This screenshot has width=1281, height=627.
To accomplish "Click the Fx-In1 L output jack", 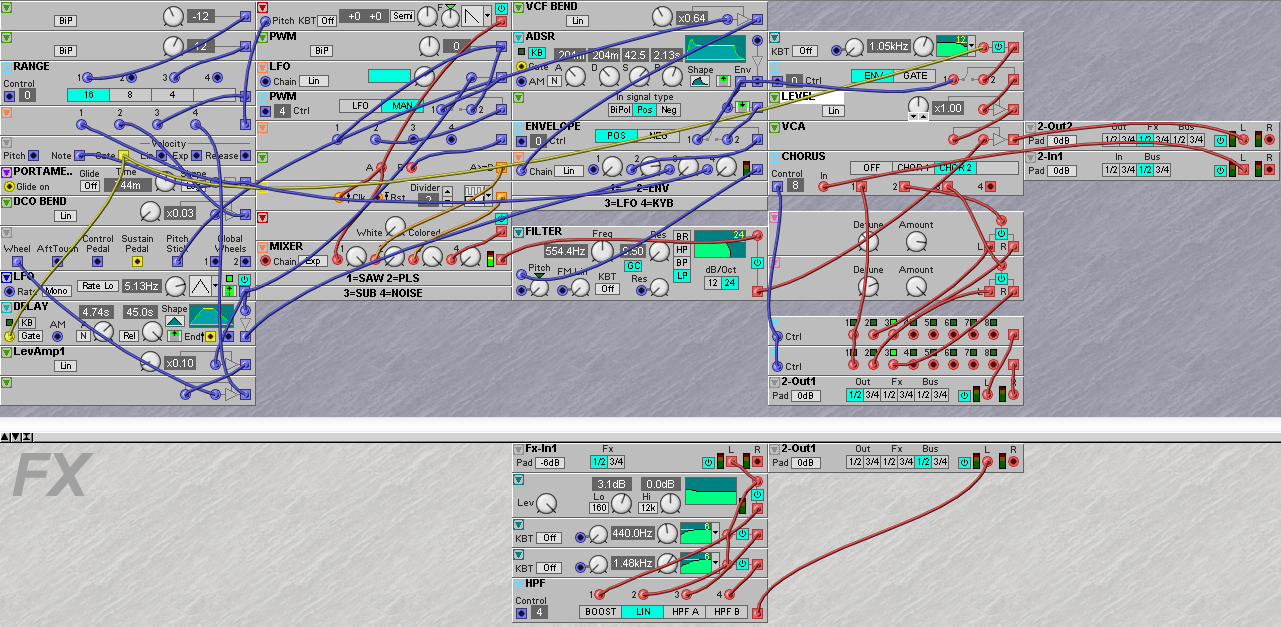I will (731, 462).
